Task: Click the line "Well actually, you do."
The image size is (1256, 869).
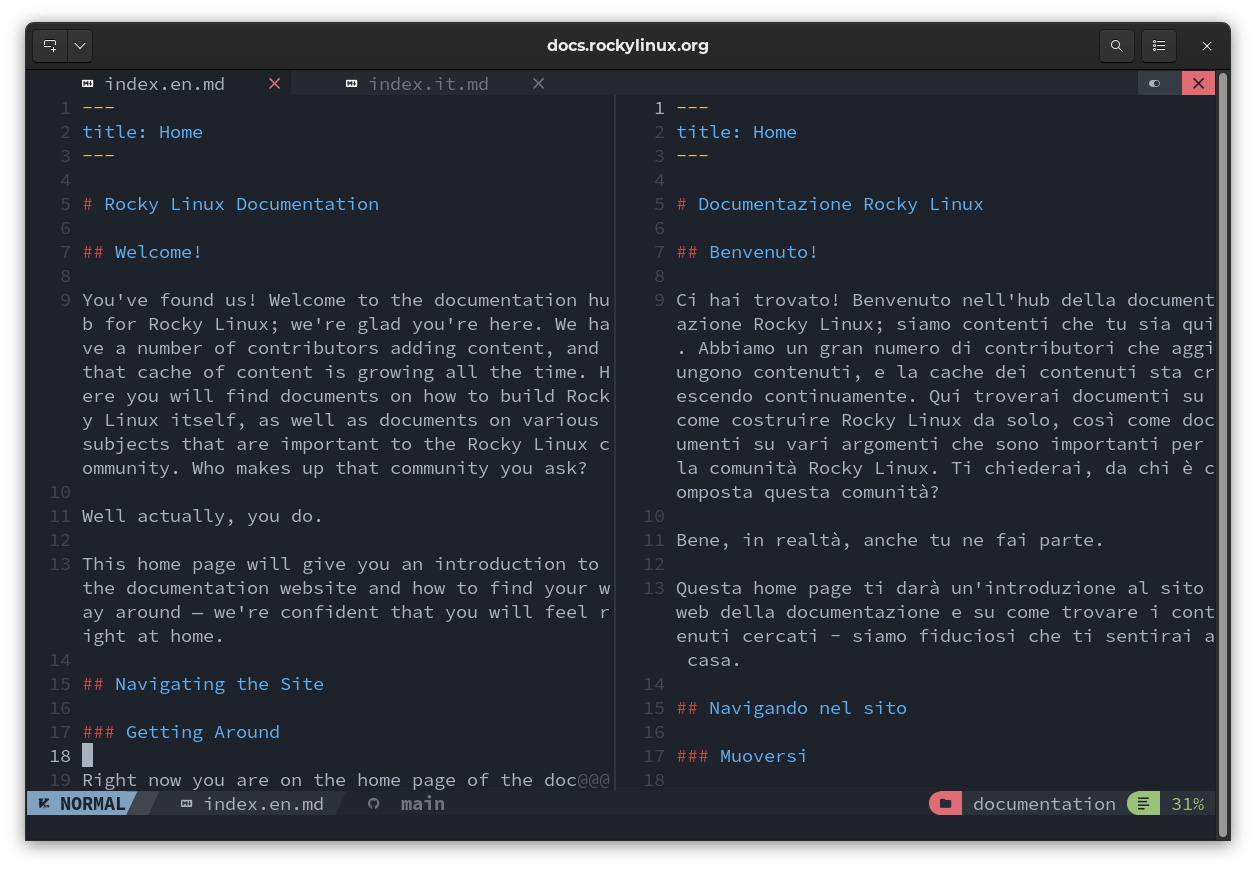Action: click(x=203, y=516)
